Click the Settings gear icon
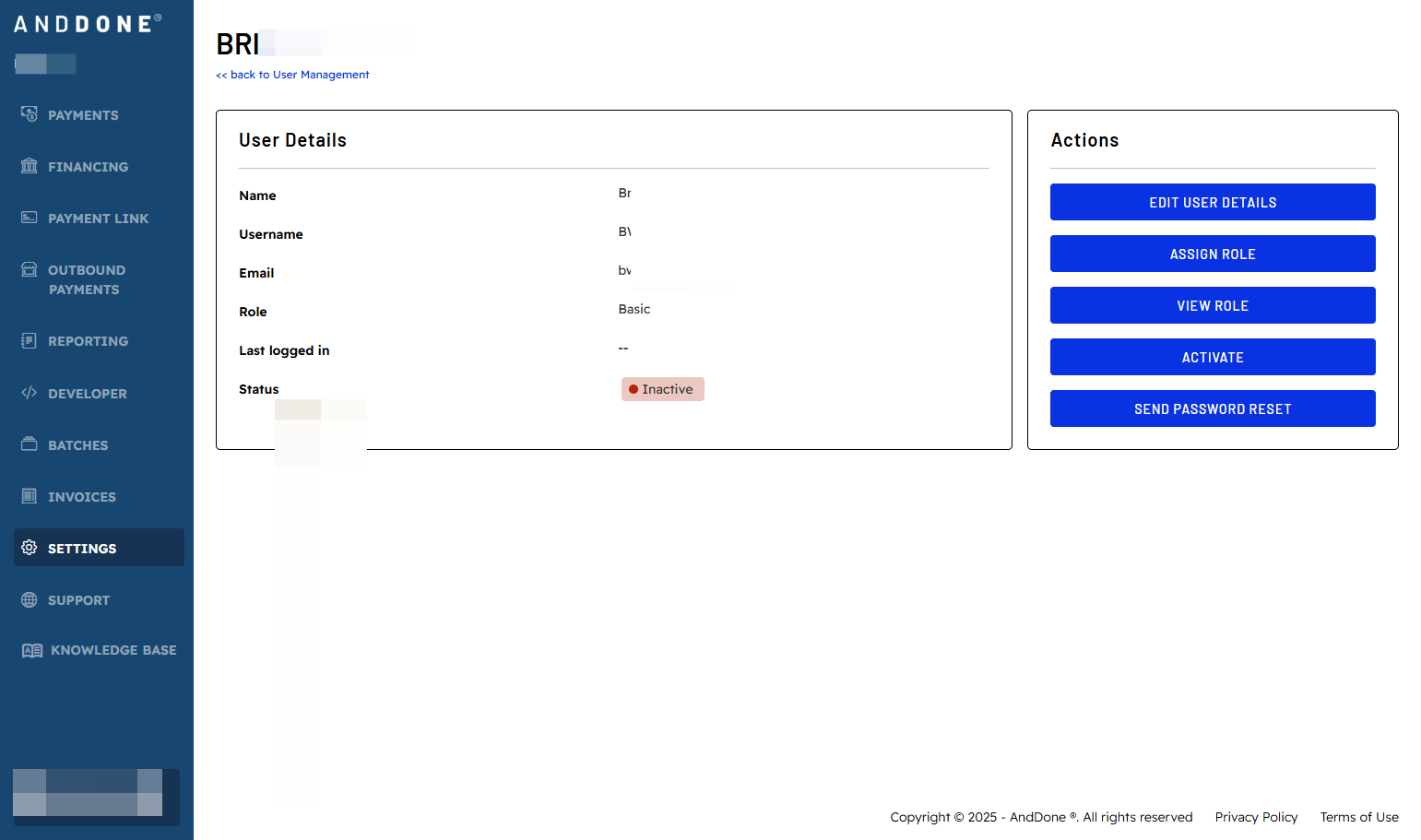 [x=30, y=548]
